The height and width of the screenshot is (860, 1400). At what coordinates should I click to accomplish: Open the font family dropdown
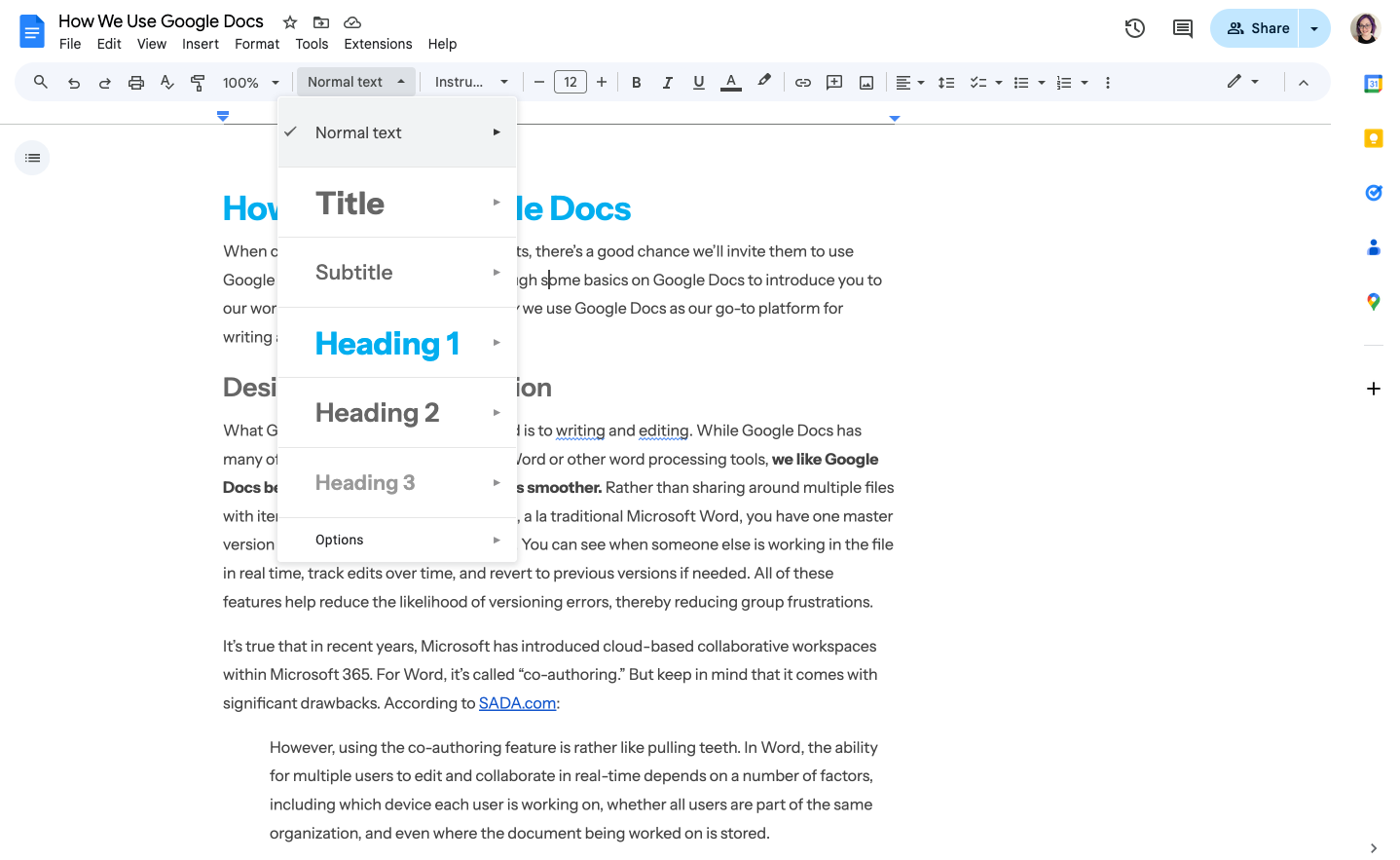point(471,83)
